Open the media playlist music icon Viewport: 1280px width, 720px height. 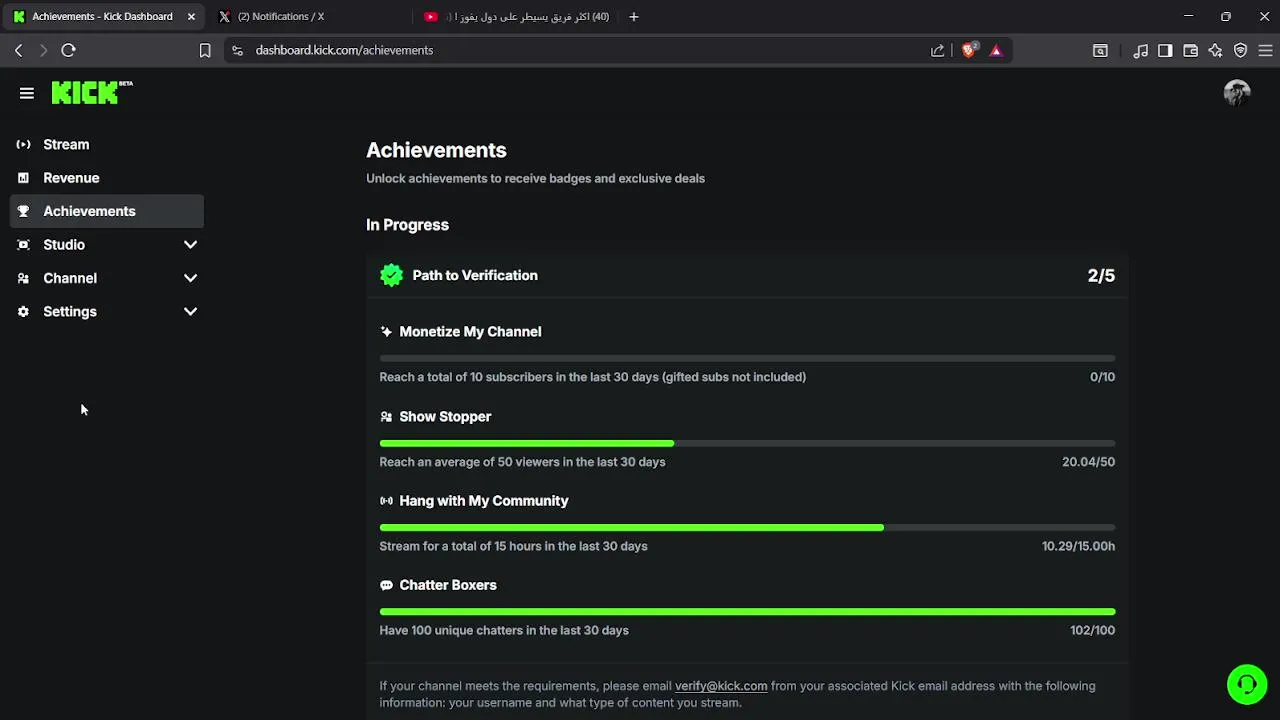[x=1140, y=50]
